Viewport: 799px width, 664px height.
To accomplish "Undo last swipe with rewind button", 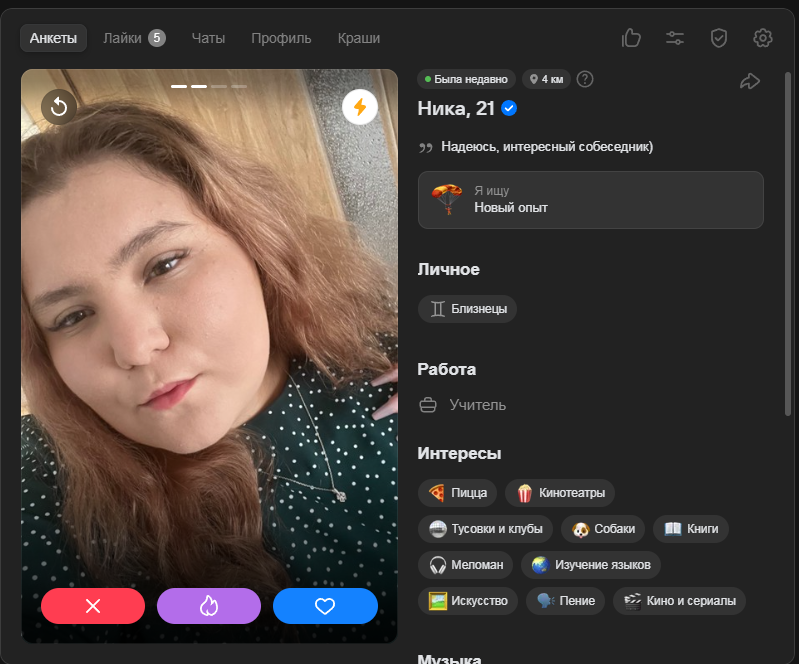I will [x=59, y=107].
